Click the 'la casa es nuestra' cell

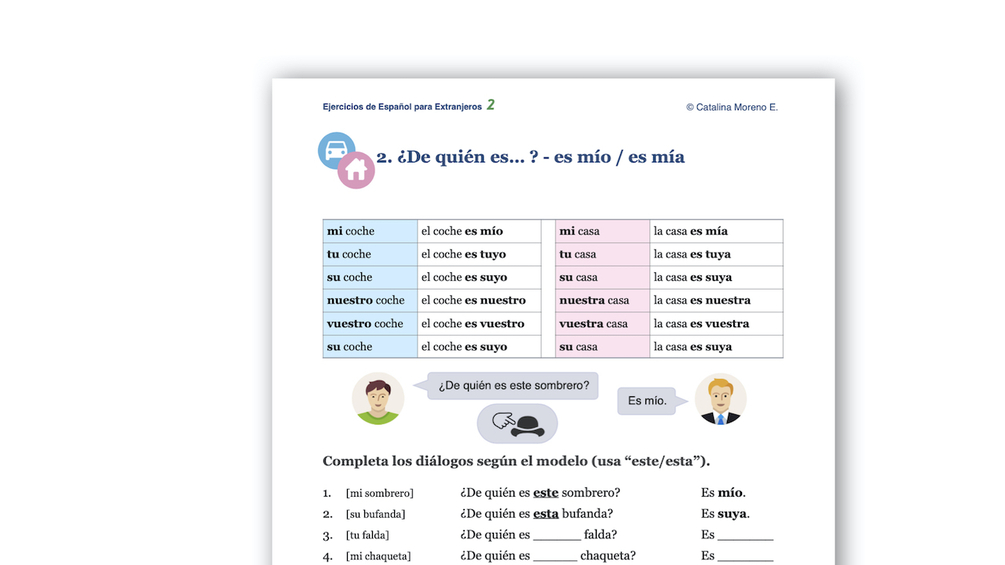716,300
